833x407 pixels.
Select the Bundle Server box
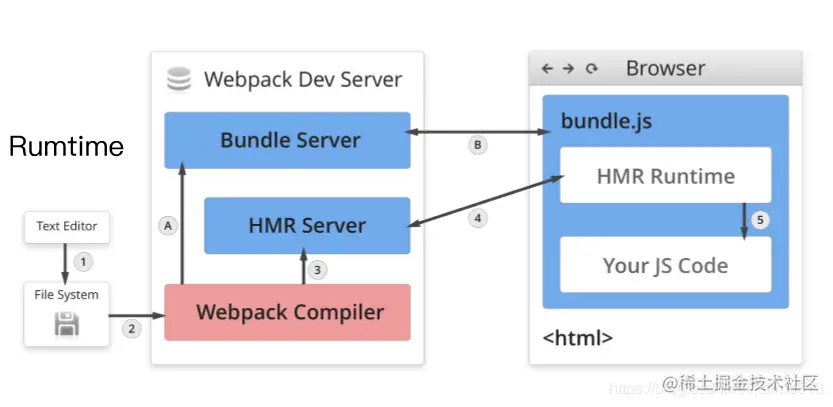click(x=287, y=140)
